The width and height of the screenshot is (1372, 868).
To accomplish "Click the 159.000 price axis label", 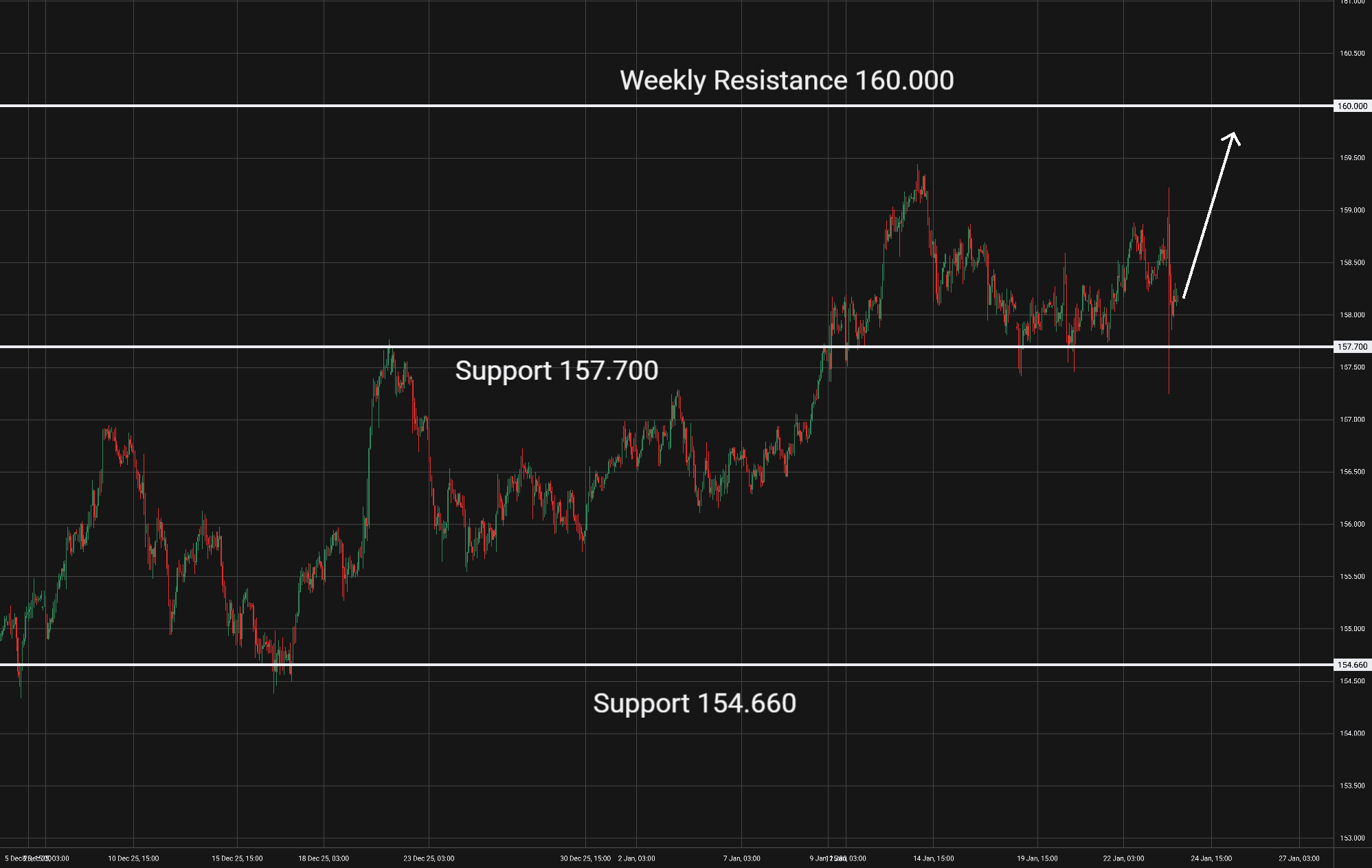I will 1351,210.
